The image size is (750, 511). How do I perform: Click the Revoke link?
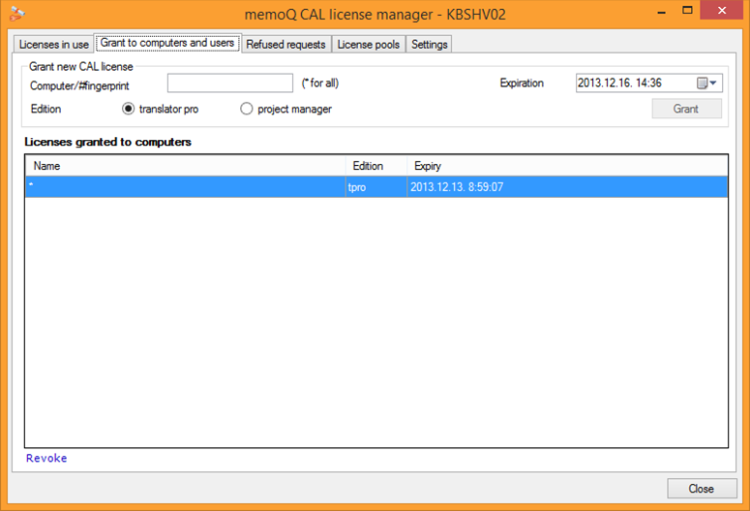(46, 458)
